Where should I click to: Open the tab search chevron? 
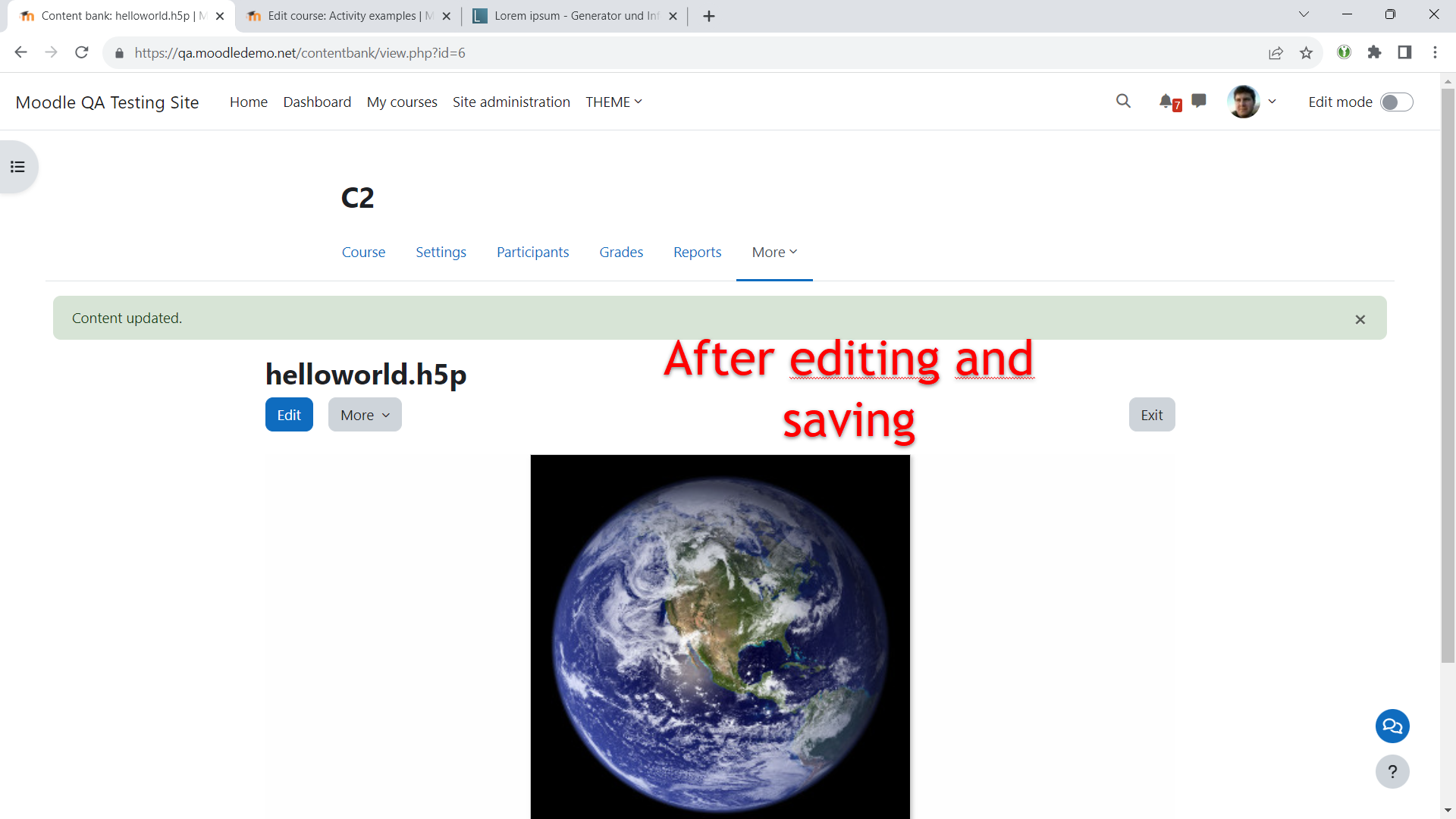pos(1304,14)
